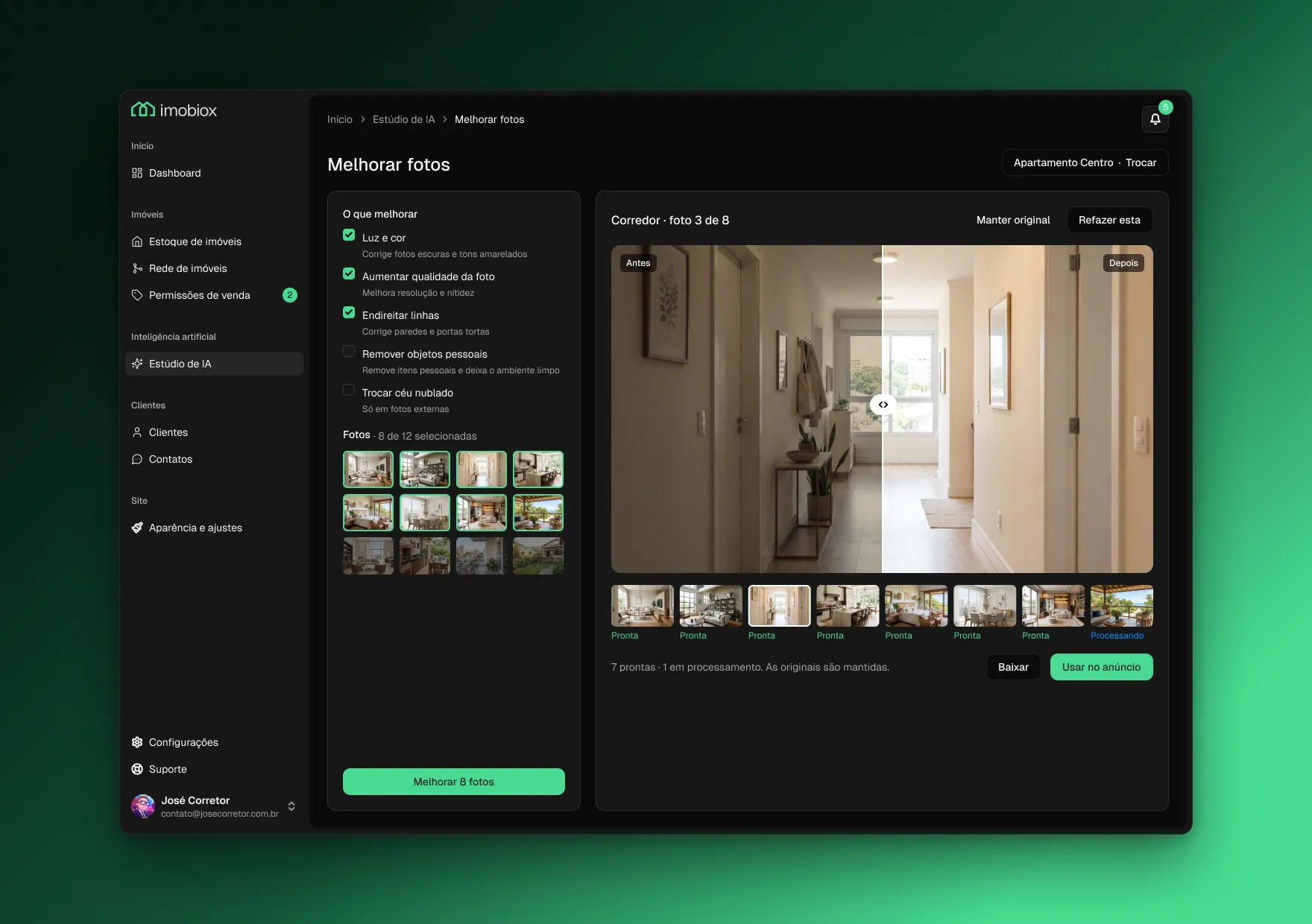Screen dimensions: 1312x924
Task: Click the Rede de imóveis network icon
Action: click(x=137, y=268)
